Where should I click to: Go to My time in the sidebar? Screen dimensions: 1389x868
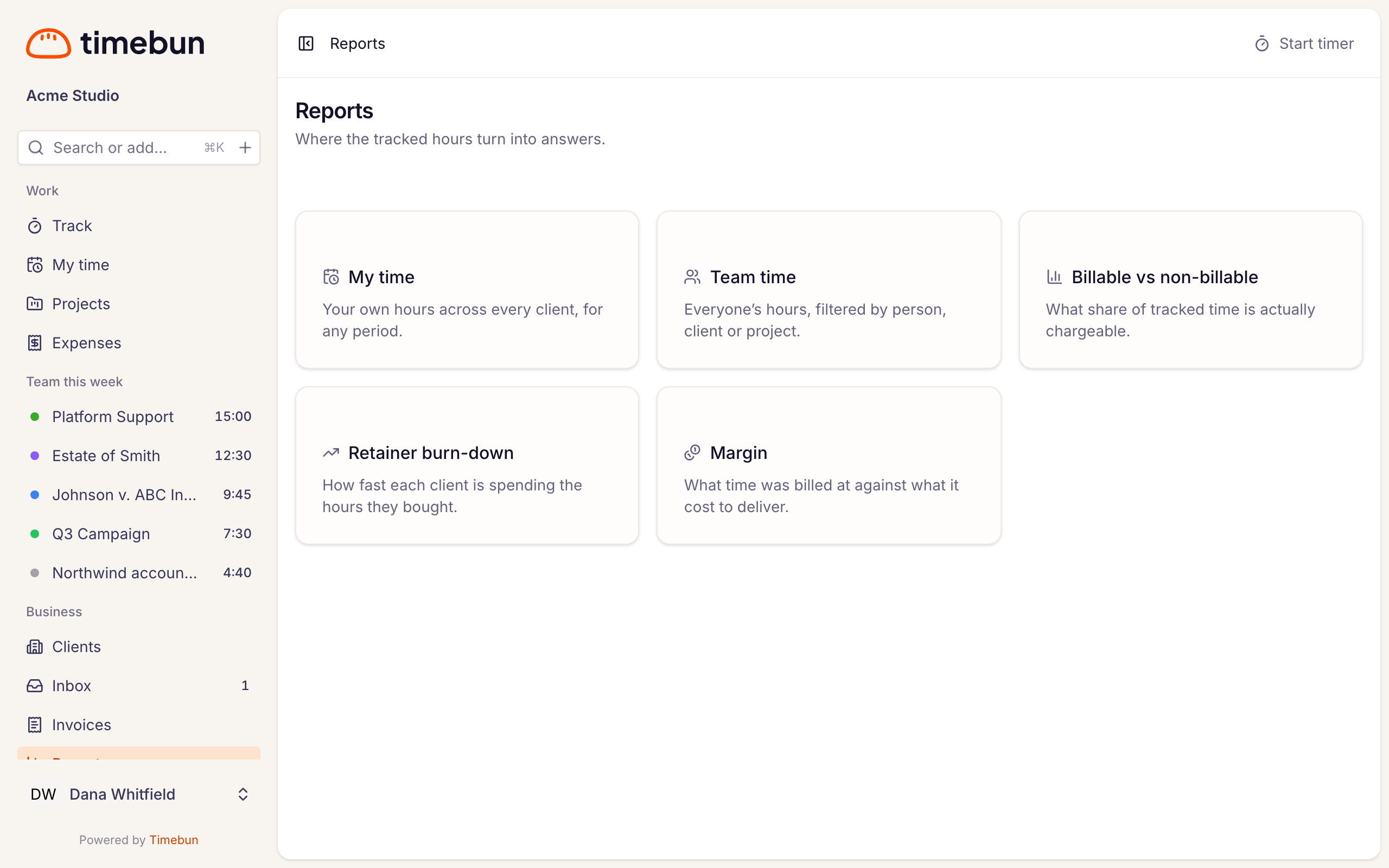coord(139,265)
